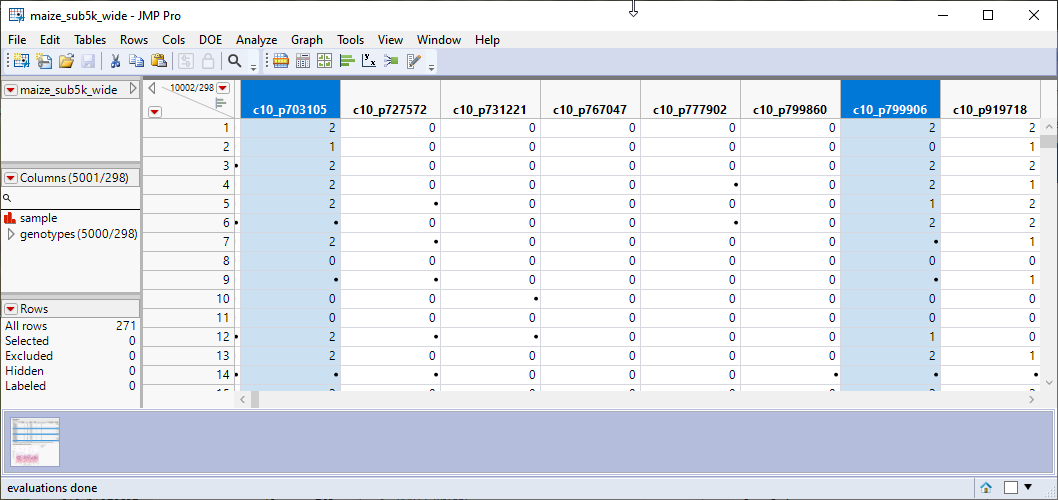Click the Cut scissors icon
Viewport: 1058px width, 500px height.
pyautogui.click(x=115, y=61)
